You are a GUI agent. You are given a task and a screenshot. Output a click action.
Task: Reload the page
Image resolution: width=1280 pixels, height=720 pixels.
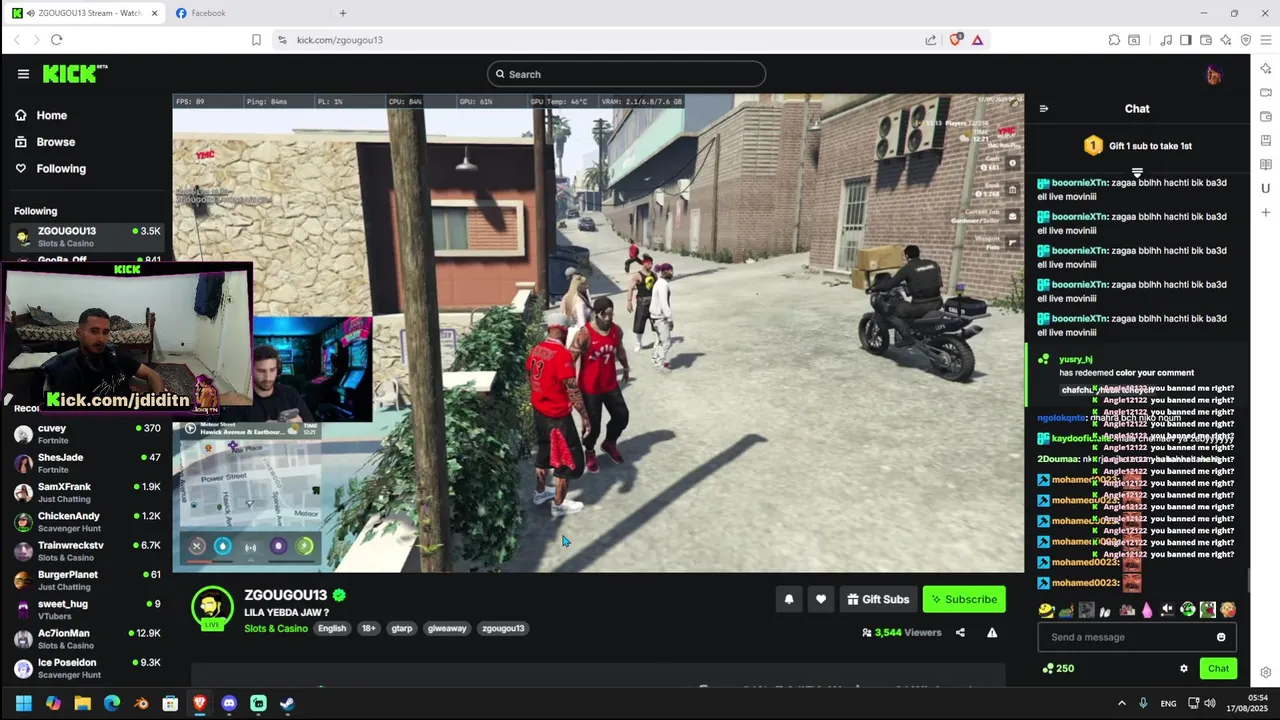point(56,40)
